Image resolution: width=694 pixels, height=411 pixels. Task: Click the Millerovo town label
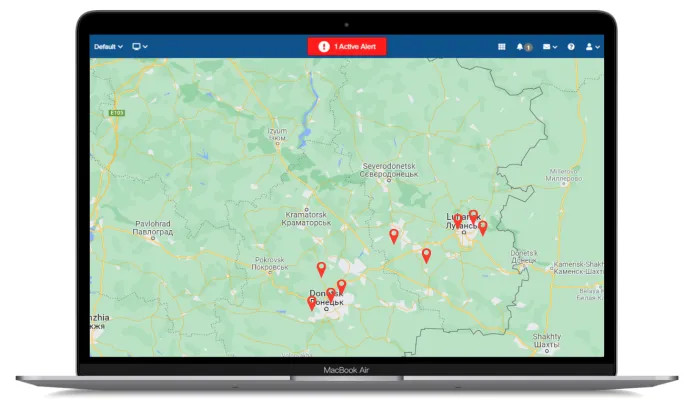[564, 175]
